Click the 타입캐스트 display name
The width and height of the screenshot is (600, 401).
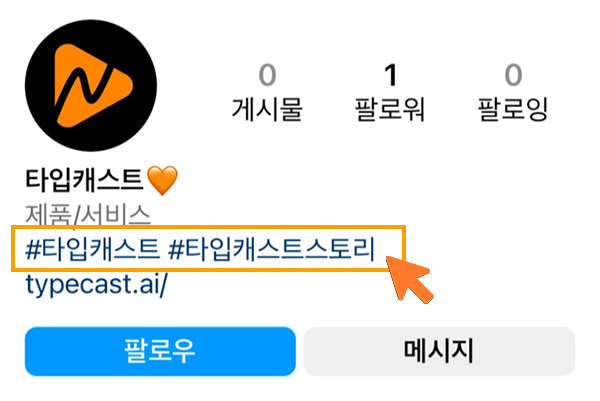84,180
